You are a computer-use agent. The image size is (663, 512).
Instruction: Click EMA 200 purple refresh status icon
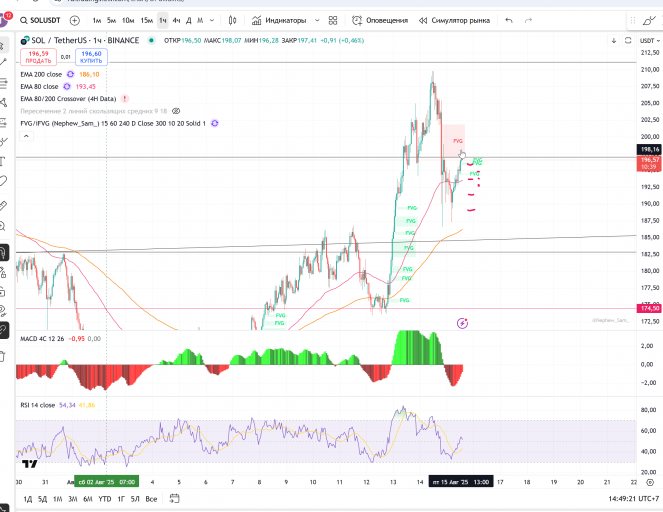click(71, 74)
